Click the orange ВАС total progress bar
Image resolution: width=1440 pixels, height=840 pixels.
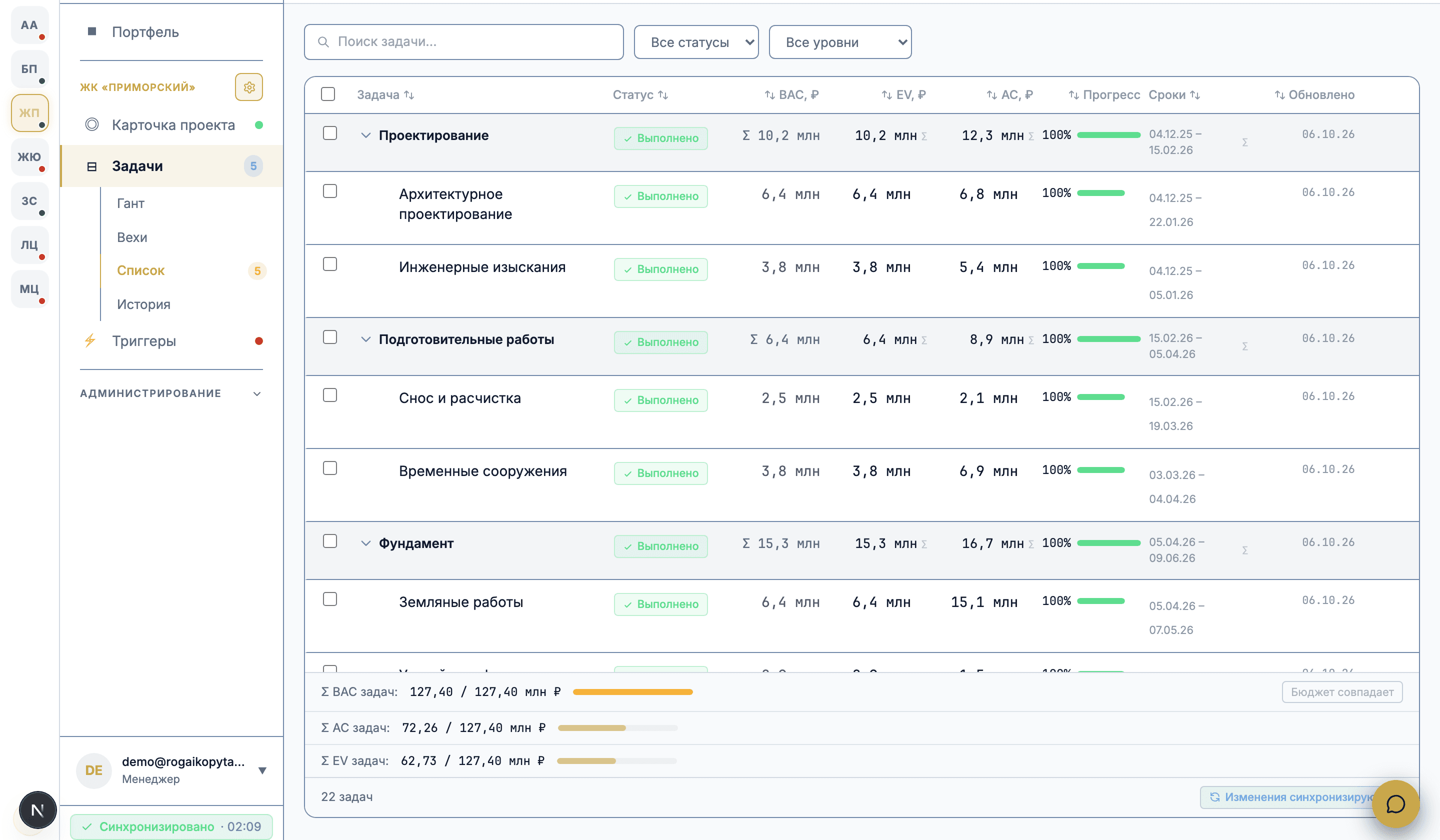tap(632, 692)
